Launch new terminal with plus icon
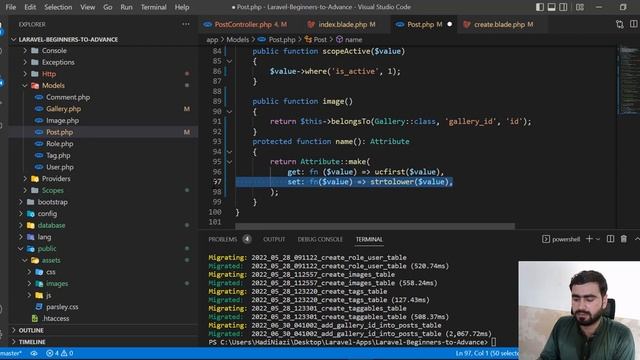This screenshot has height=360, width=640. [x=589, y=239]
